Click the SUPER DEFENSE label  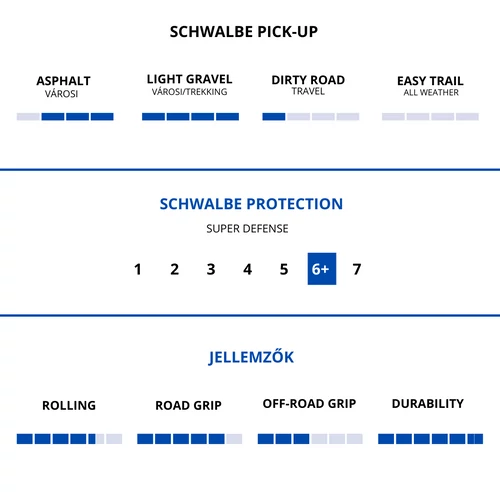[x=247, y=229]
